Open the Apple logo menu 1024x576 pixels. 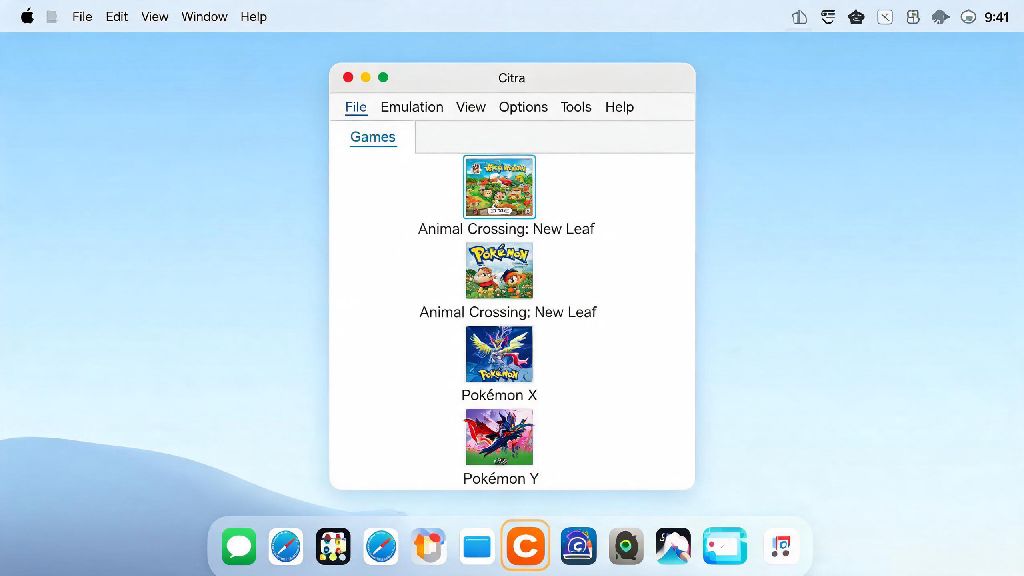click(27, 16)
